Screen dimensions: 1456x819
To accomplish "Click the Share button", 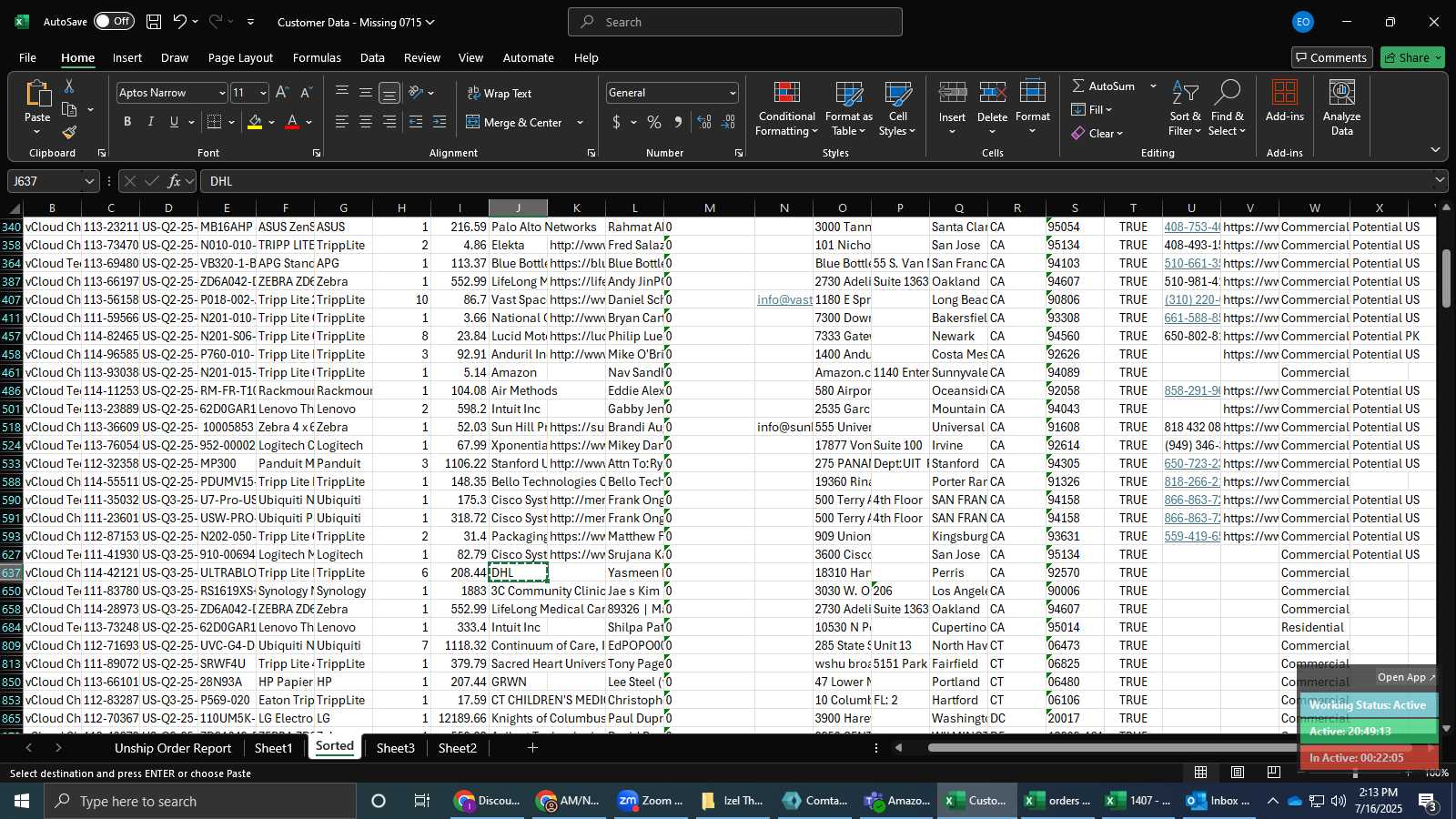I will click(1412, 57).
